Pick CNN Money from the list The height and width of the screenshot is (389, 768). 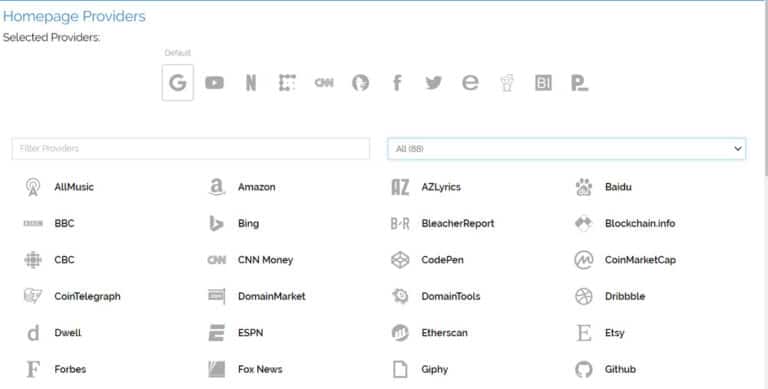tap(250, 260)
